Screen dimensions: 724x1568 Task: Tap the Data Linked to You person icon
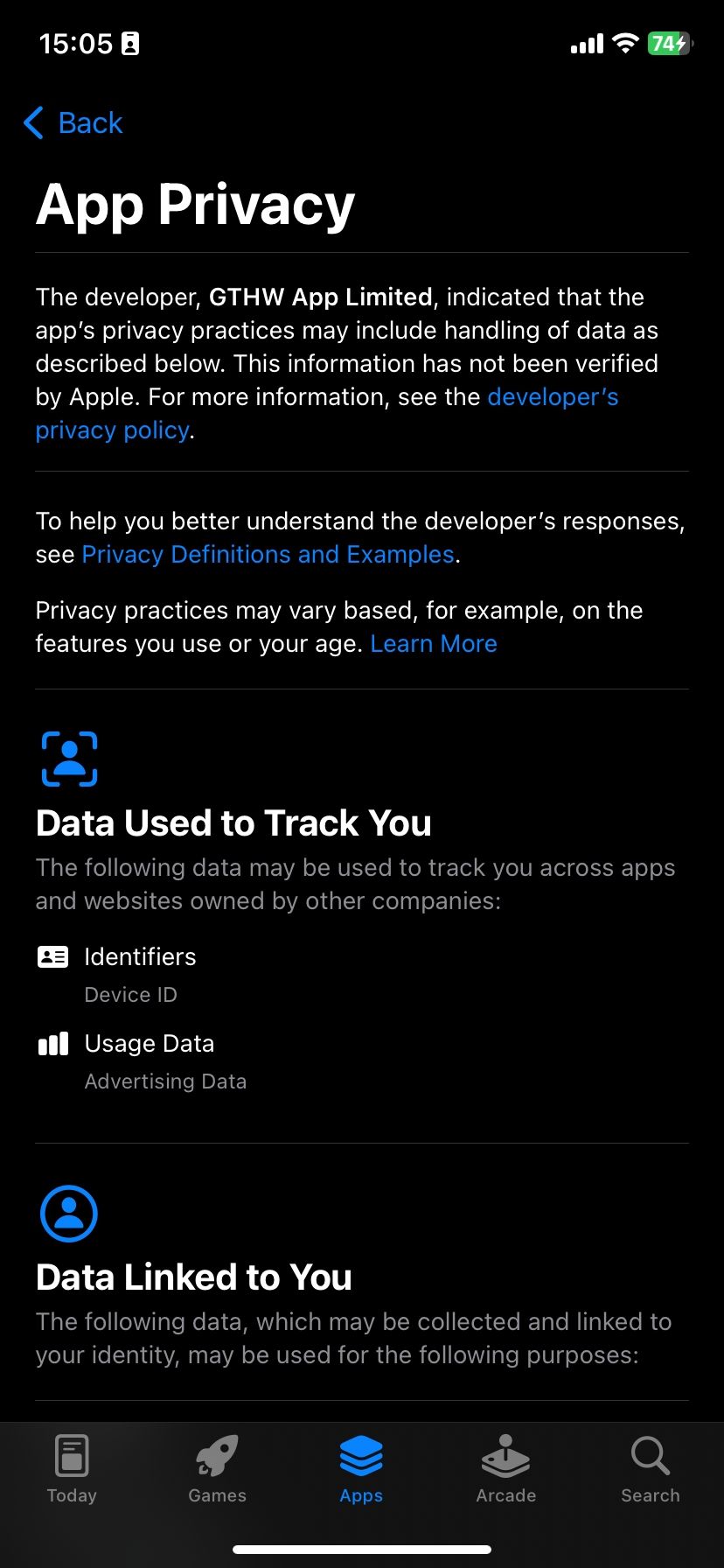69,1214
